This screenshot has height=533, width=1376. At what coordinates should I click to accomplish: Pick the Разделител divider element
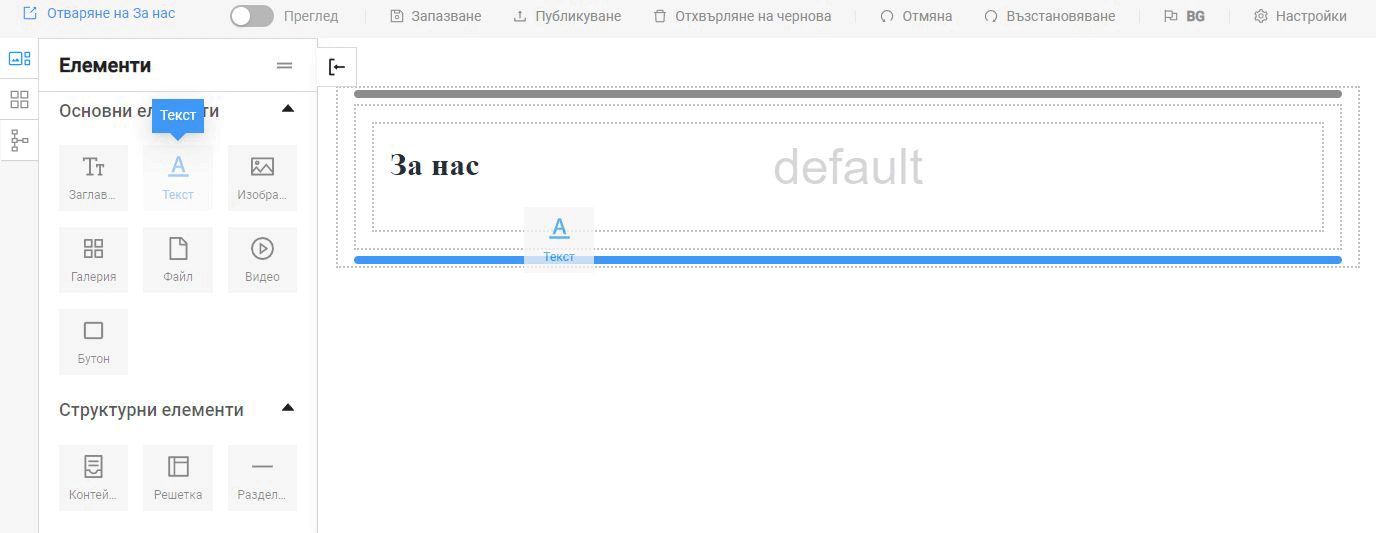point(262,477)
